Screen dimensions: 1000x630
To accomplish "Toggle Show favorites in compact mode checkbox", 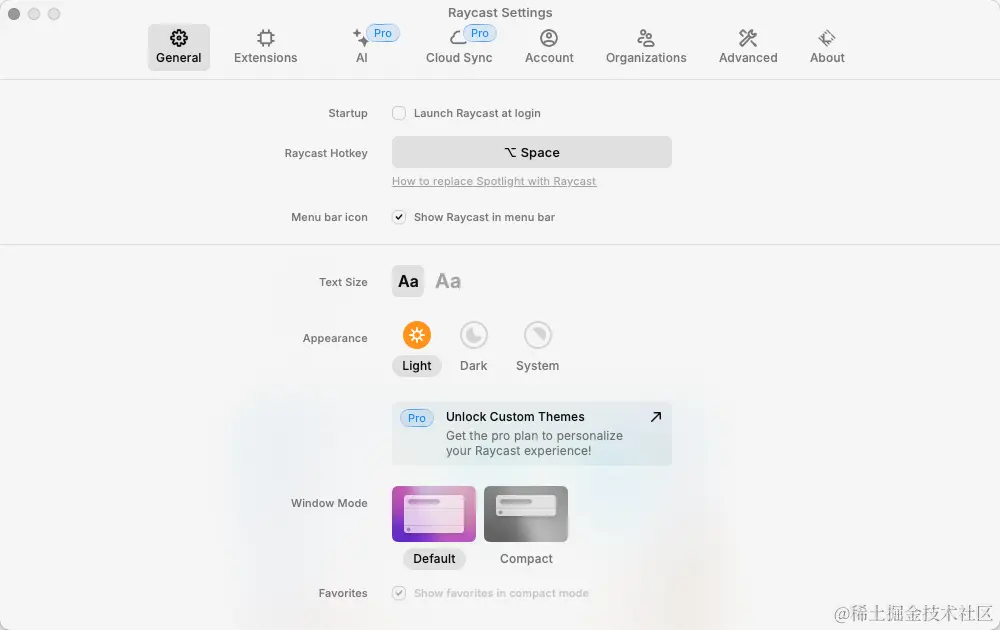I will point(399,593).
